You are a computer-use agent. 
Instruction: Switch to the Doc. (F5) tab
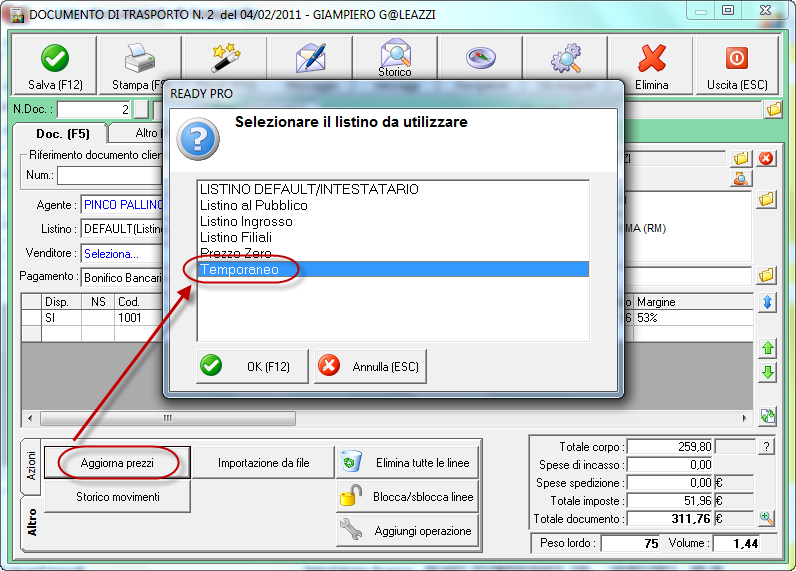[62, 133]
